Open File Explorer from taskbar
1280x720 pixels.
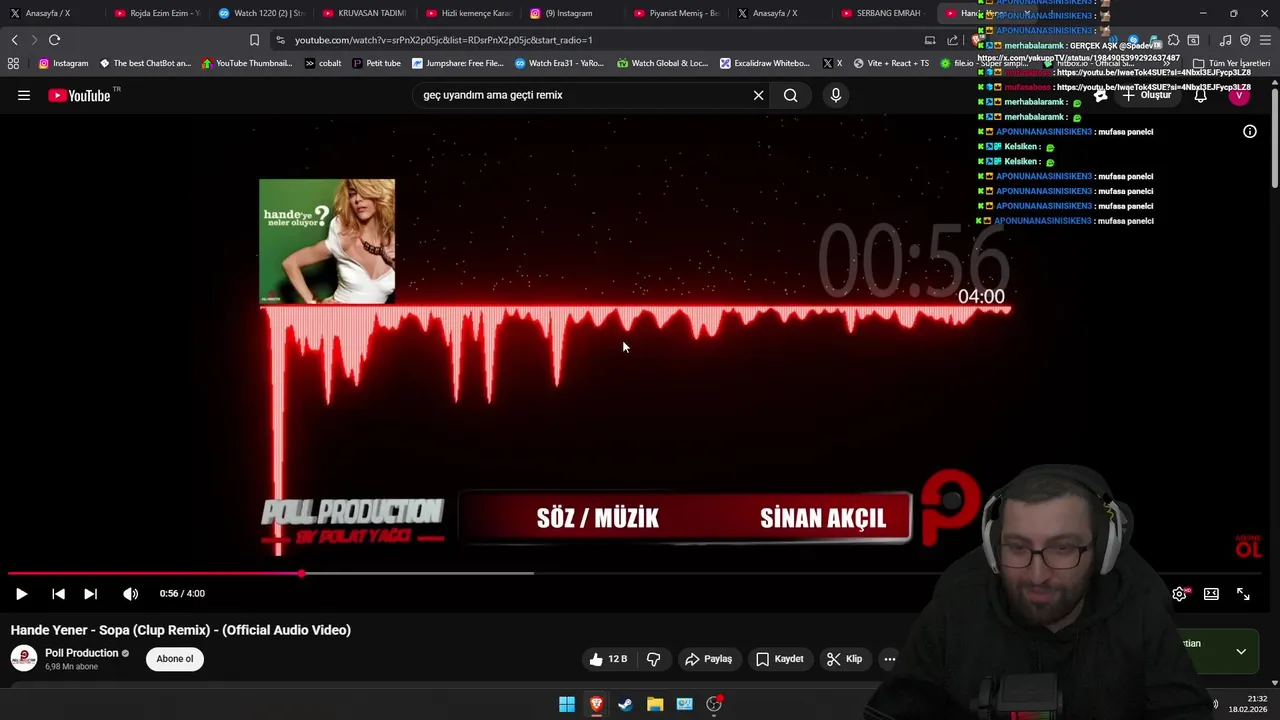[x=655, y=704]
